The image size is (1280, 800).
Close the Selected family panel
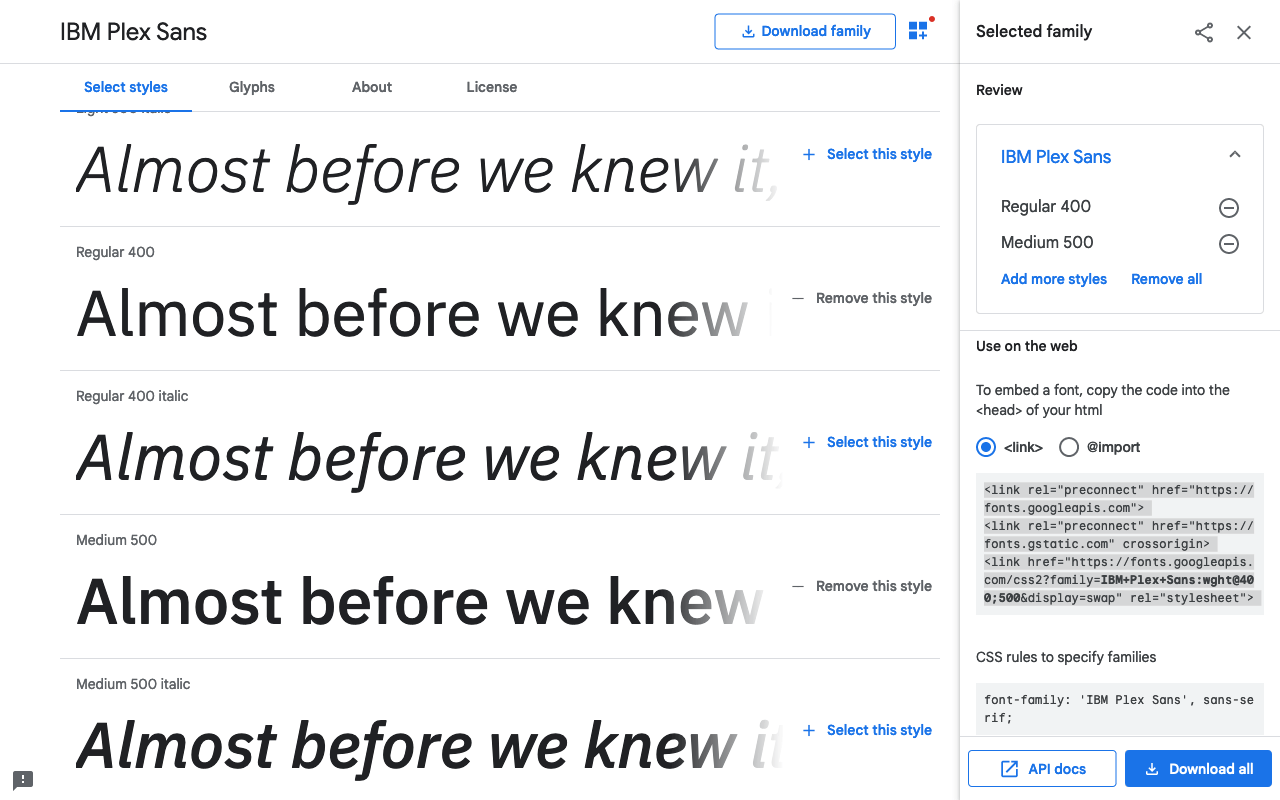[1244, 32]
